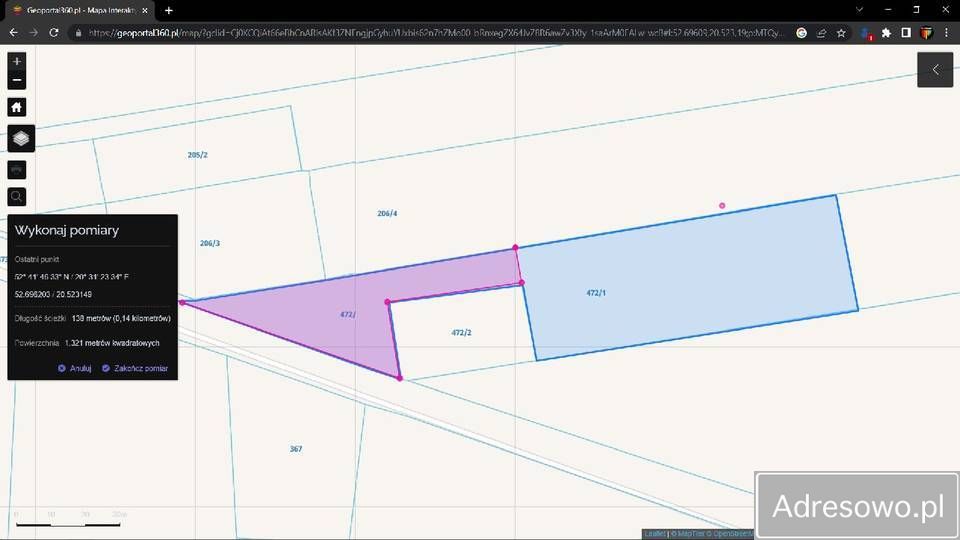Viewport: 960px width, 540px height.
Task: Click parcel label 472/1
Action: [596, 293]
